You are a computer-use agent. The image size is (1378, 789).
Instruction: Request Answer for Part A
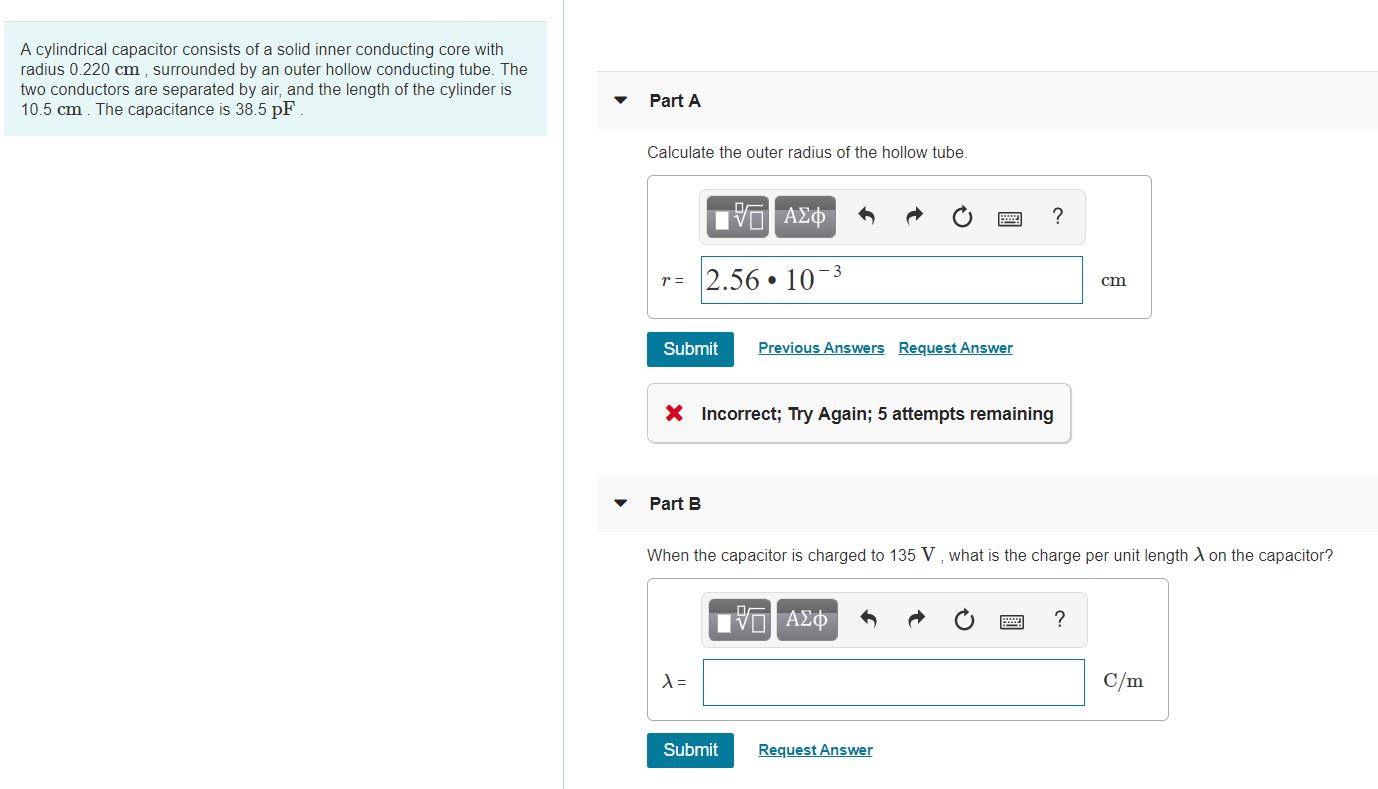point(955,348)
